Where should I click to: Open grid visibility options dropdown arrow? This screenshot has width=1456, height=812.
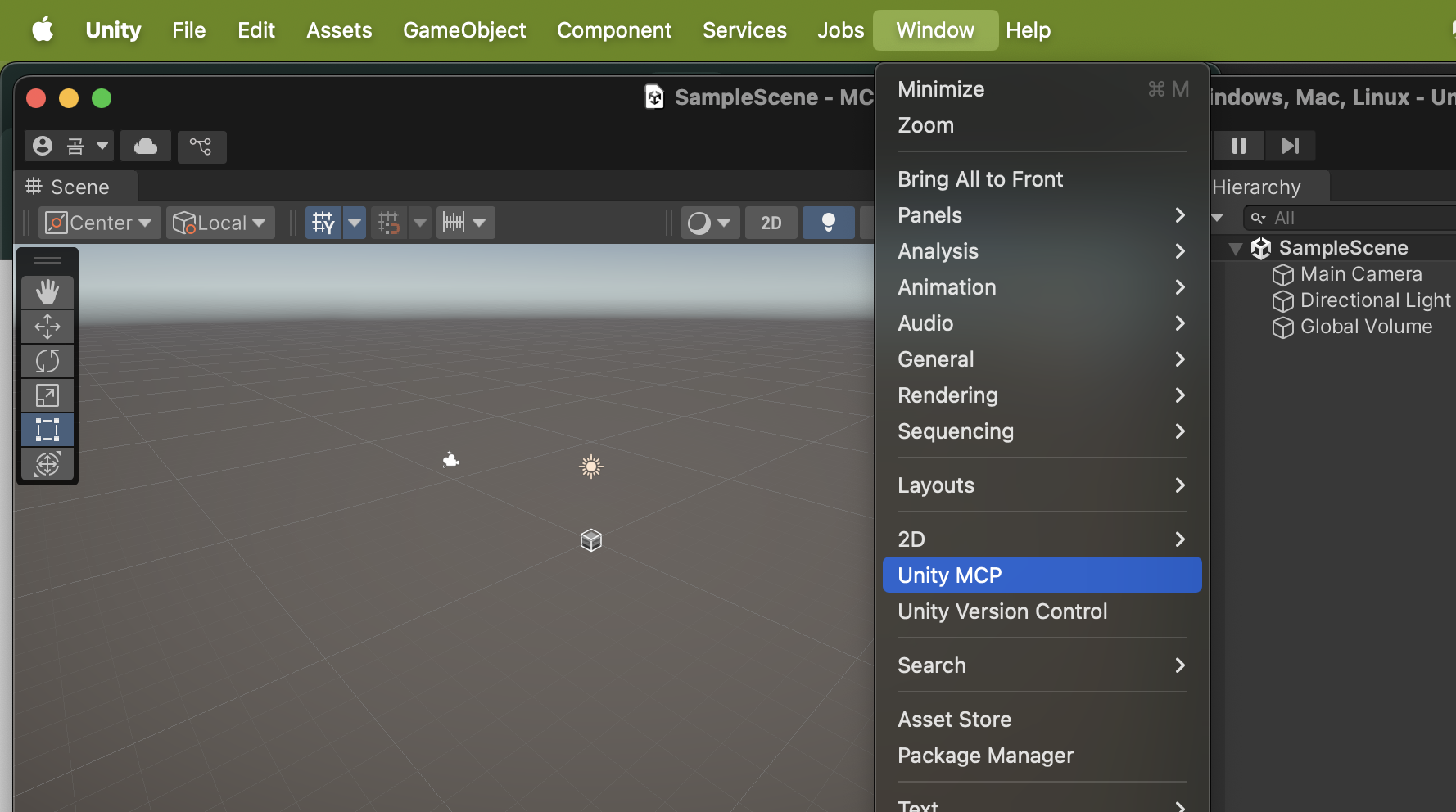coord(355,223)
